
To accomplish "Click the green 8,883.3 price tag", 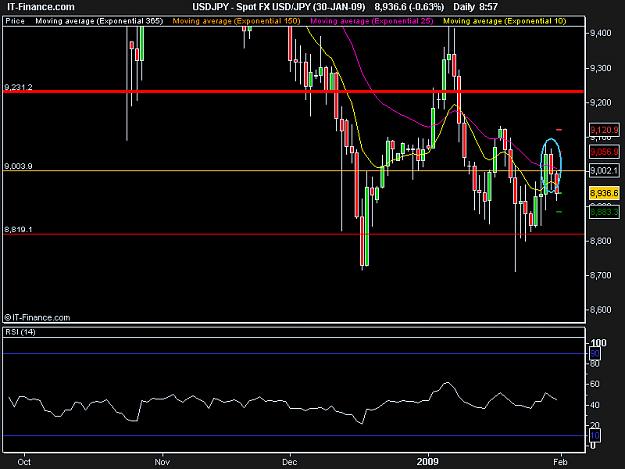I will [x=604, y=212].
